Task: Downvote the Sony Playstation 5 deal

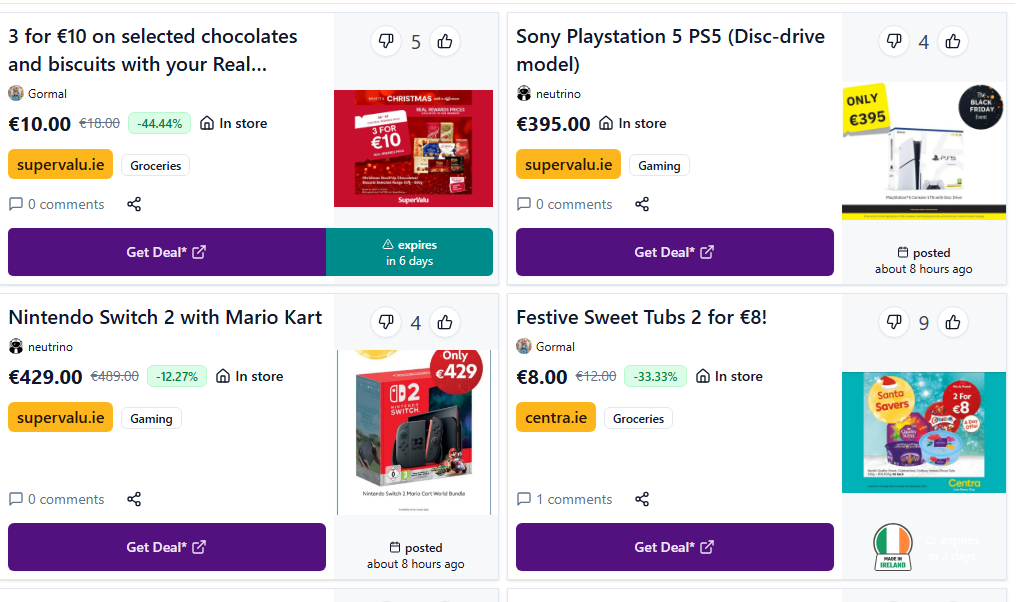Action: [x=894, y=42]
